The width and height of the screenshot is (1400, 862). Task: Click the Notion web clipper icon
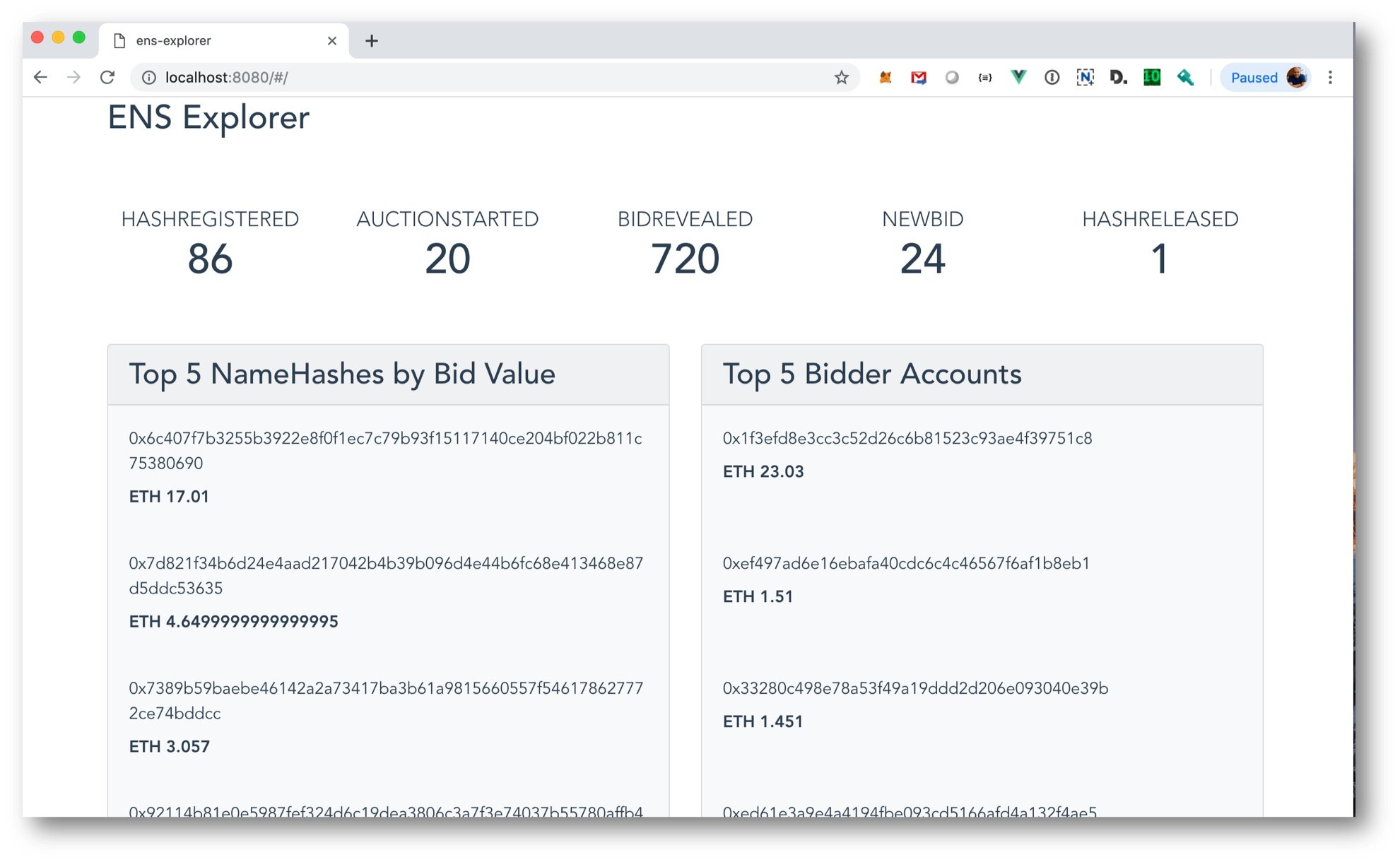[x=1085, y=78]
